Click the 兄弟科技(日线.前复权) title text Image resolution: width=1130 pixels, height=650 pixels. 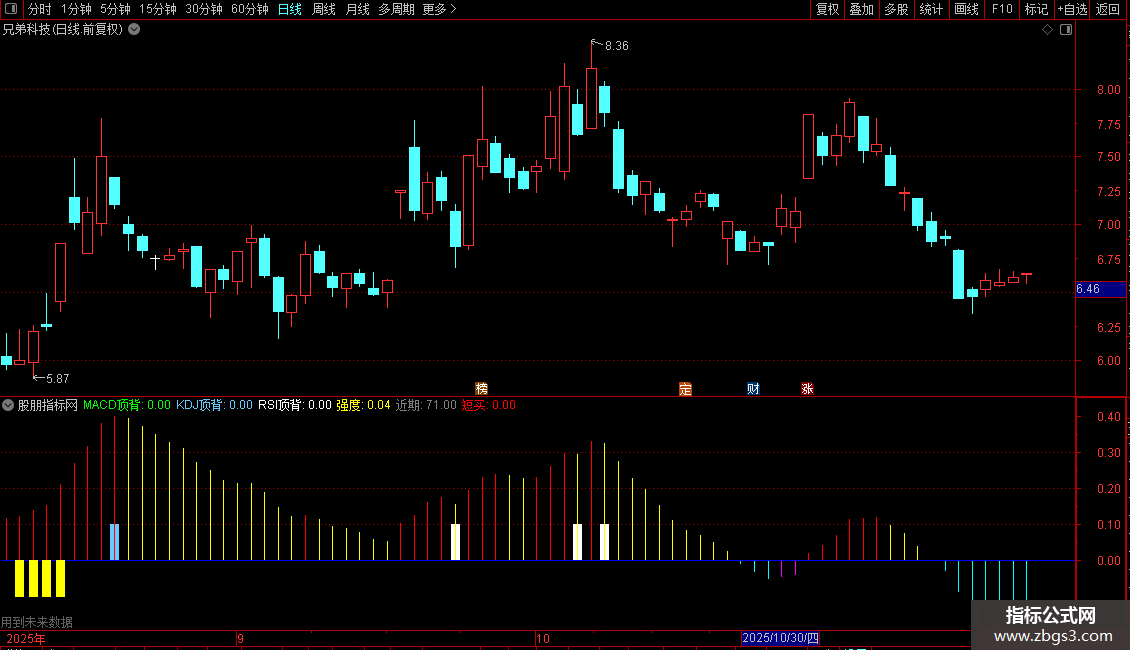coord(63,30)
